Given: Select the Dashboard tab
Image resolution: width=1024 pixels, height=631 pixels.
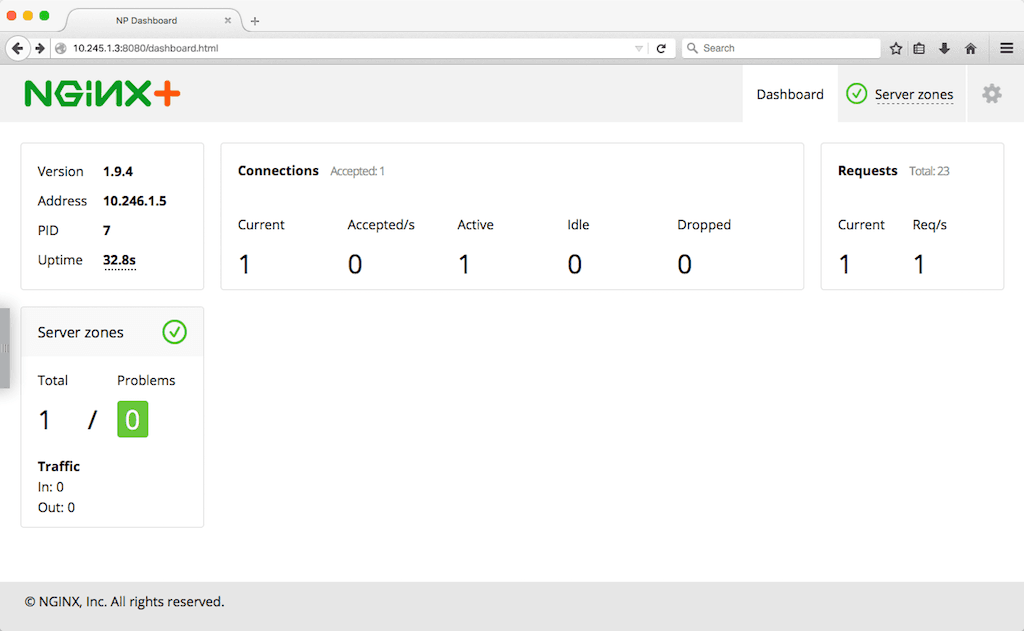Looking at the screenshot, I should pyautogui.click(x=789, y=93).
